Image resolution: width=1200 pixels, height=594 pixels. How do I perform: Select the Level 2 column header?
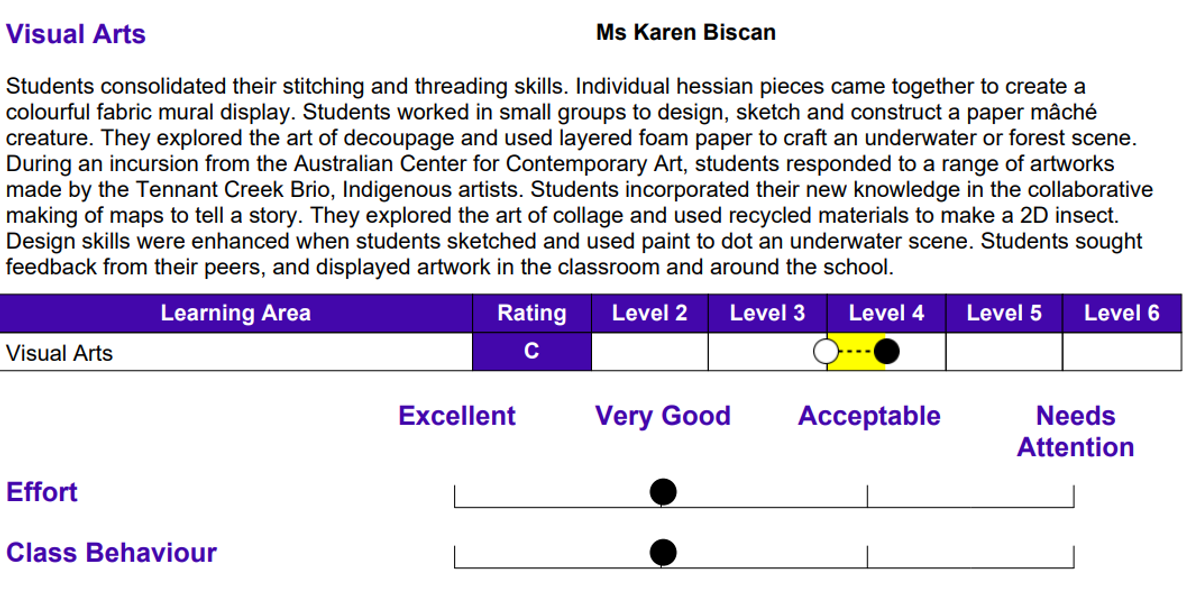tap(650, 313)
